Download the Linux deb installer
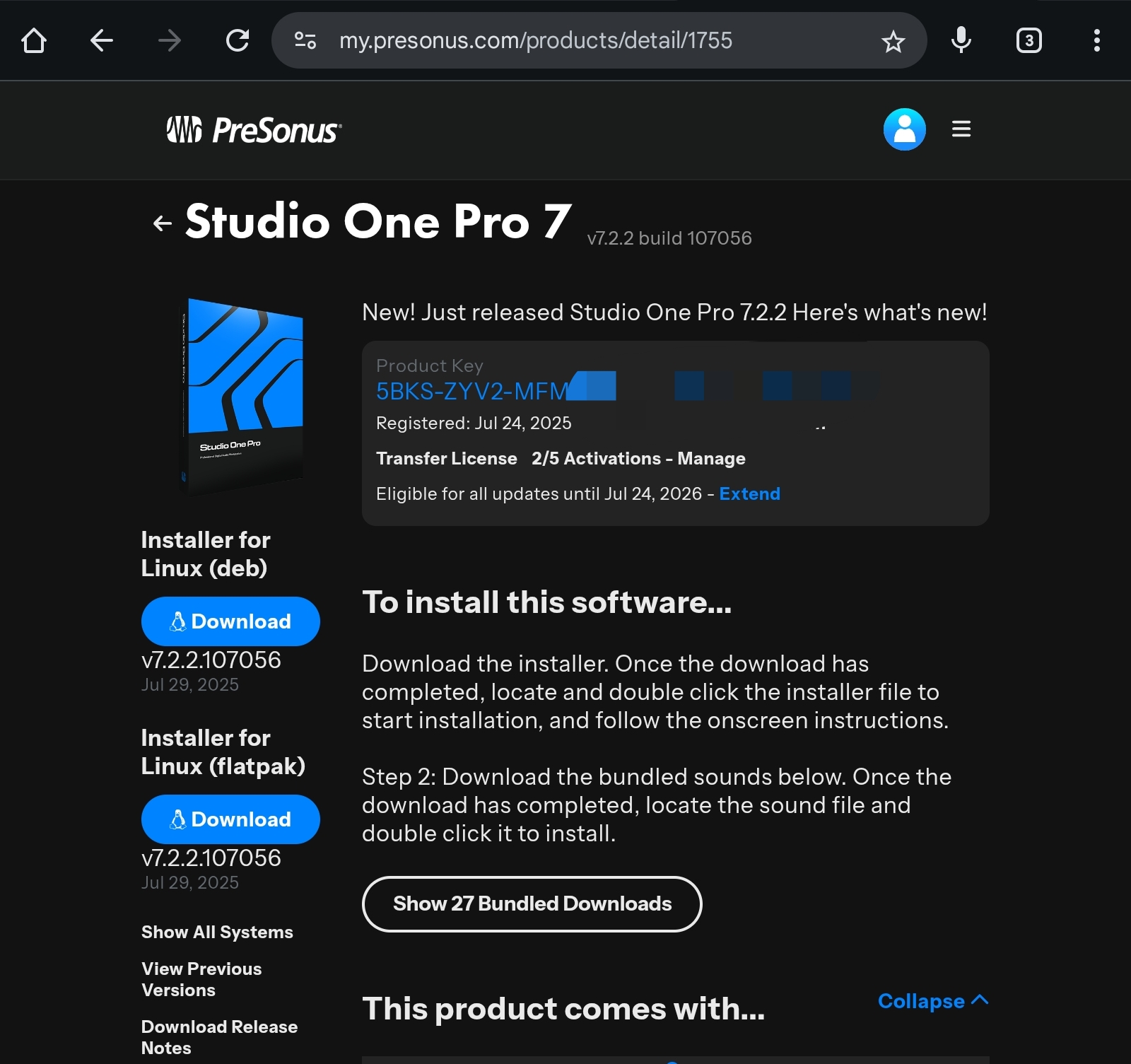Image resolution: width=1131 pixels, height=1064 pixels. [230, 621]
